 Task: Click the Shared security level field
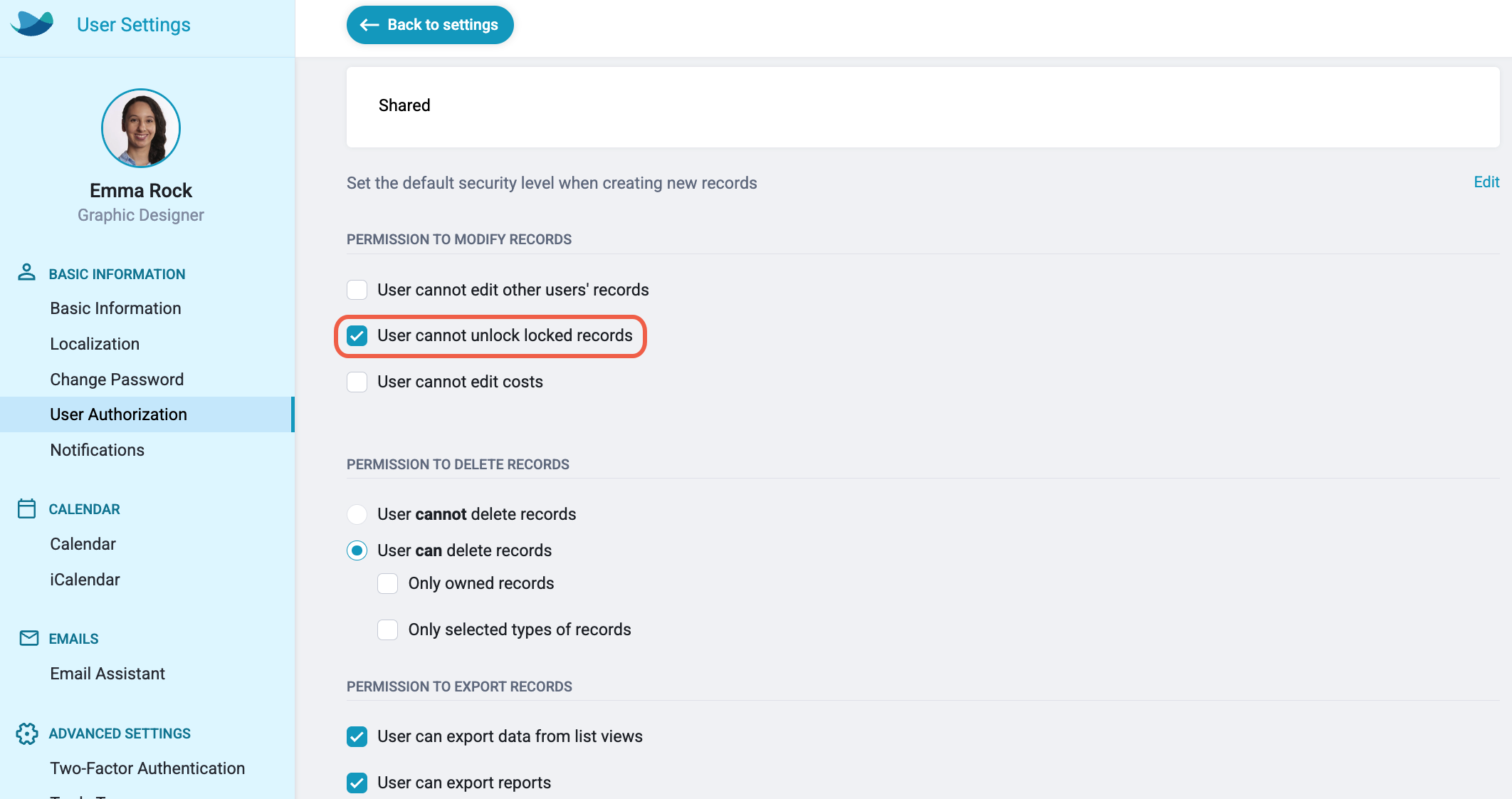coord(923,107)
